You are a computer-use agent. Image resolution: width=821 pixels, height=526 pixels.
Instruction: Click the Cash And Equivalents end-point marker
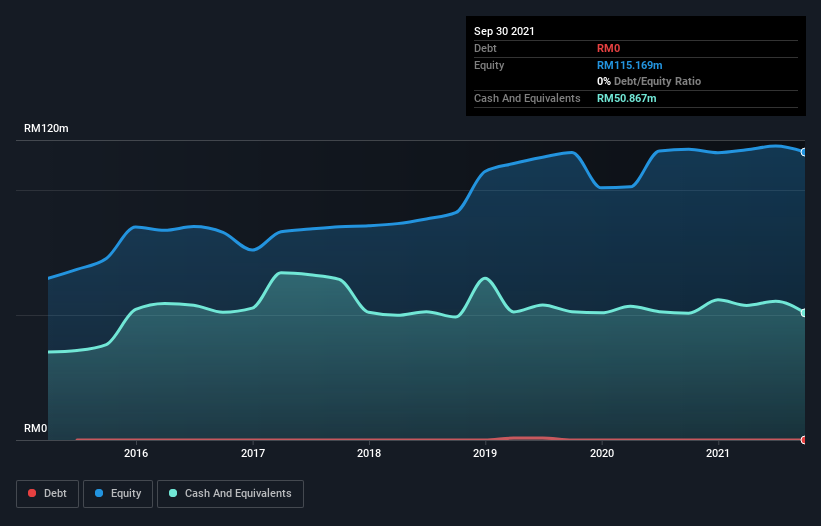pos(804,312)
